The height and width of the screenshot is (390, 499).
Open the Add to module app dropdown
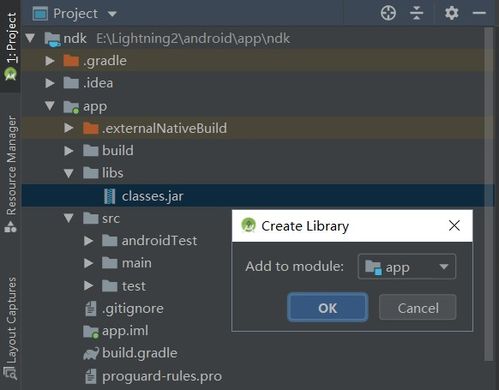click(x=406, y=267)
